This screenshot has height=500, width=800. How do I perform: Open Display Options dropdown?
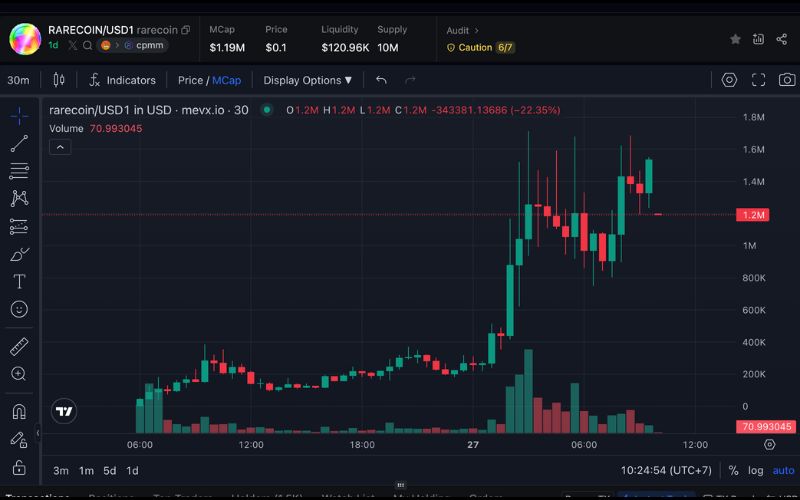click(x=307, y=80)
